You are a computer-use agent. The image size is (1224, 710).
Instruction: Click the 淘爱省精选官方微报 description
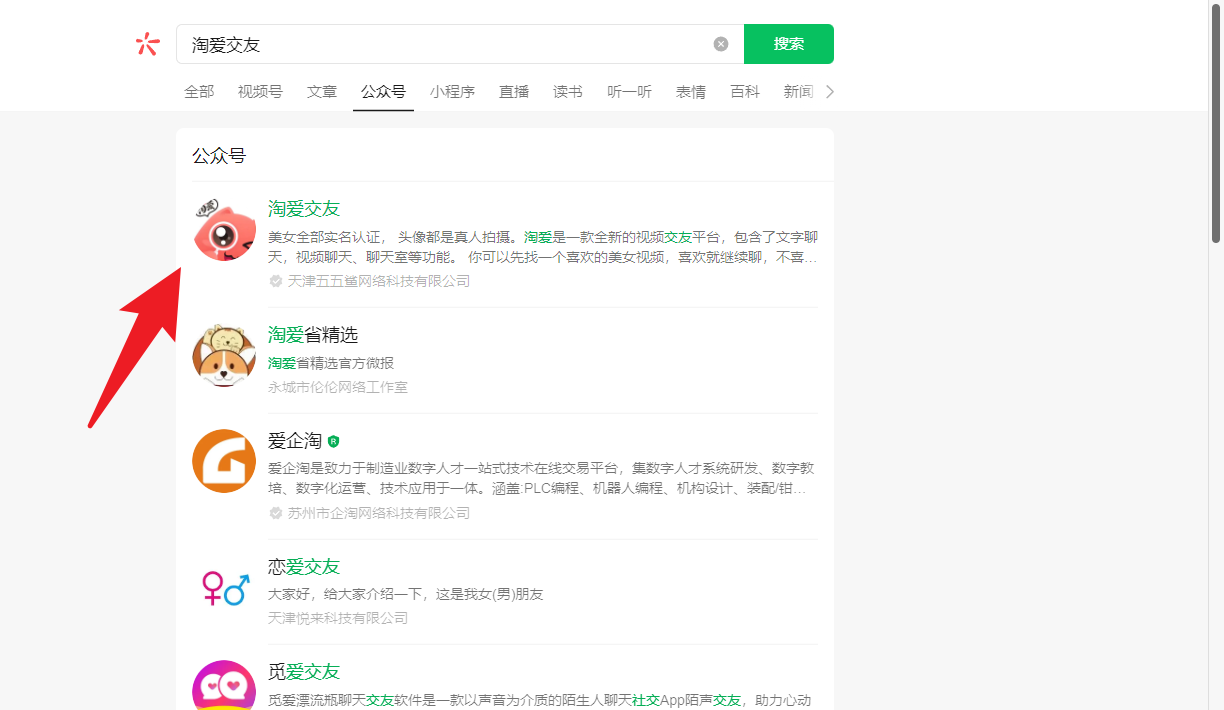[331, 363]
